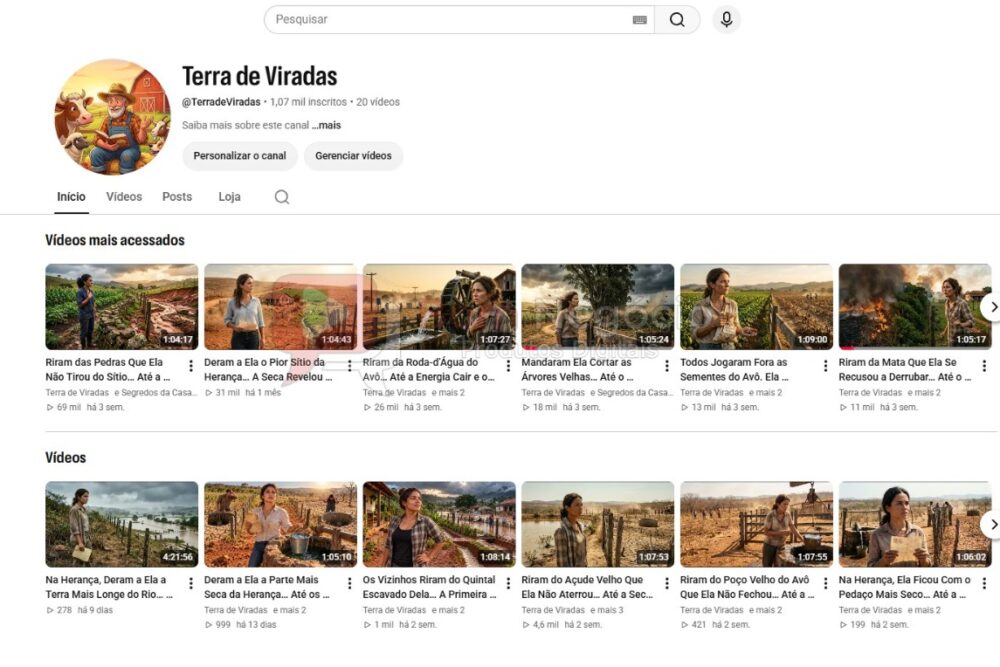Click title 'Os Vizinhos Riram do Quintal Escavado'
The height and width of the screenshot is (667, 1000).
click(x=429, y=587)
